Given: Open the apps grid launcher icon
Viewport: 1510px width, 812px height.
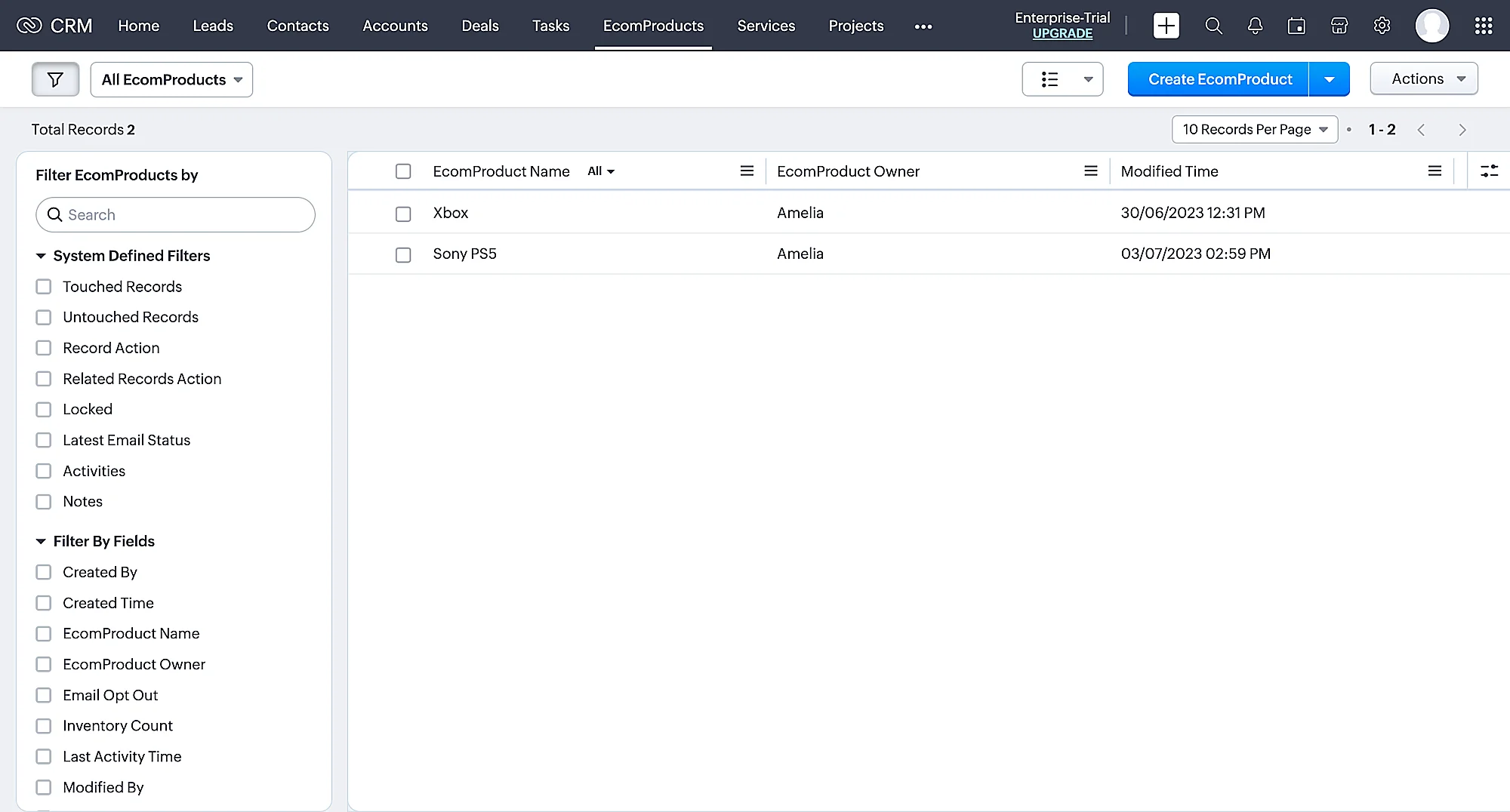Looking at the screenshot, I should tap(1483, 26).
